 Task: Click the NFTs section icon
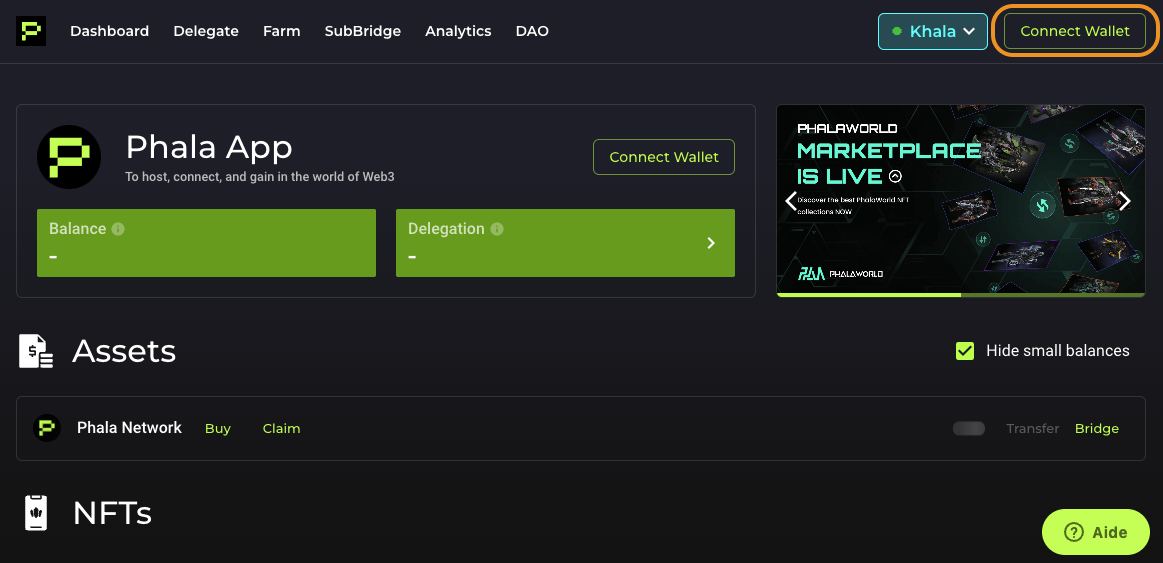click(x=36, y=513)
